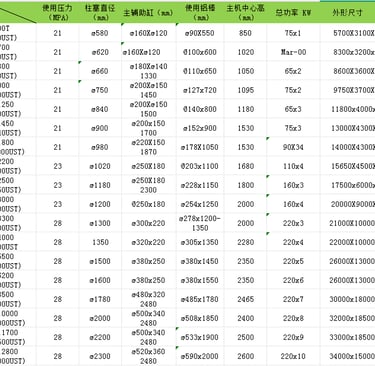The width and height of the screenshot is (375, 366).
Task: Click the ø2300 plunger diameter cell
Action: [x=100, y=356]
